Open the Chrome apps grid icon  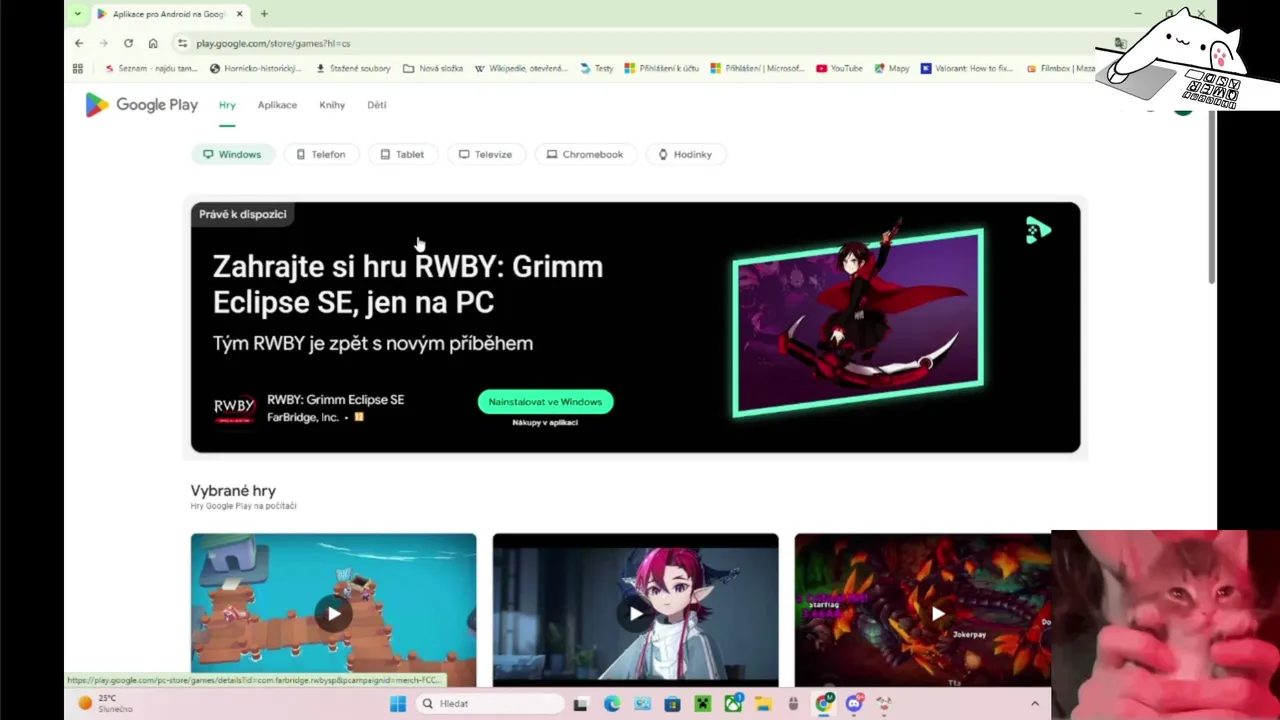(78, 68)
